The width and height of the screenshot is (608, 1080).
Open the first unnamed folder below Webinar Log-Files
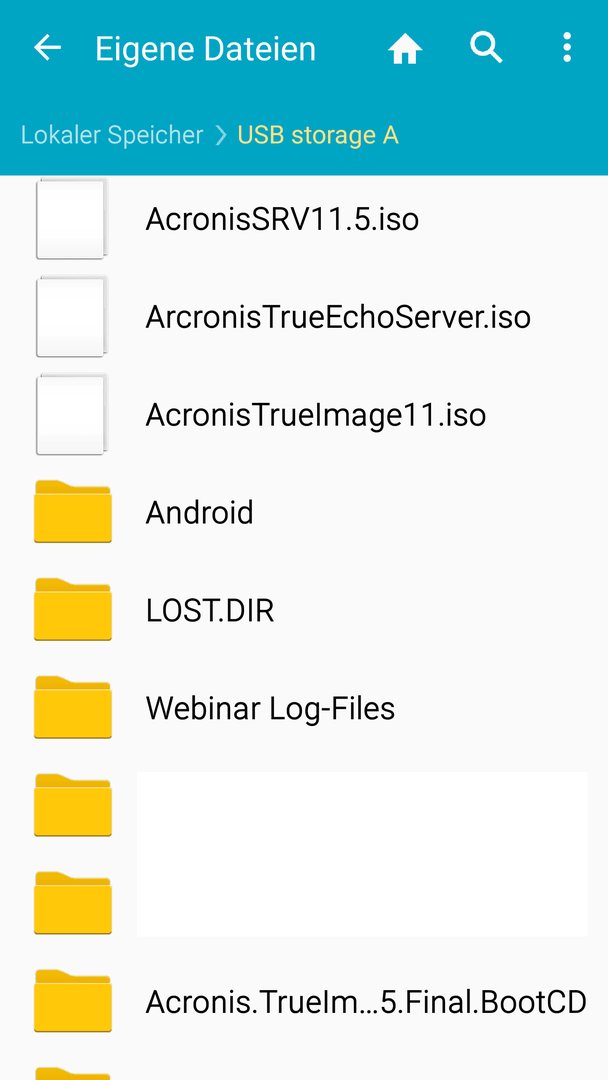coord(73,805)
